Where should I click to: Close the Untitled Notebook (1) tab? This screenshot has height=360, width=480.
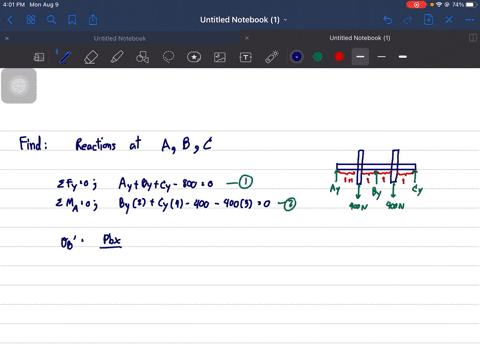point(247,38)
